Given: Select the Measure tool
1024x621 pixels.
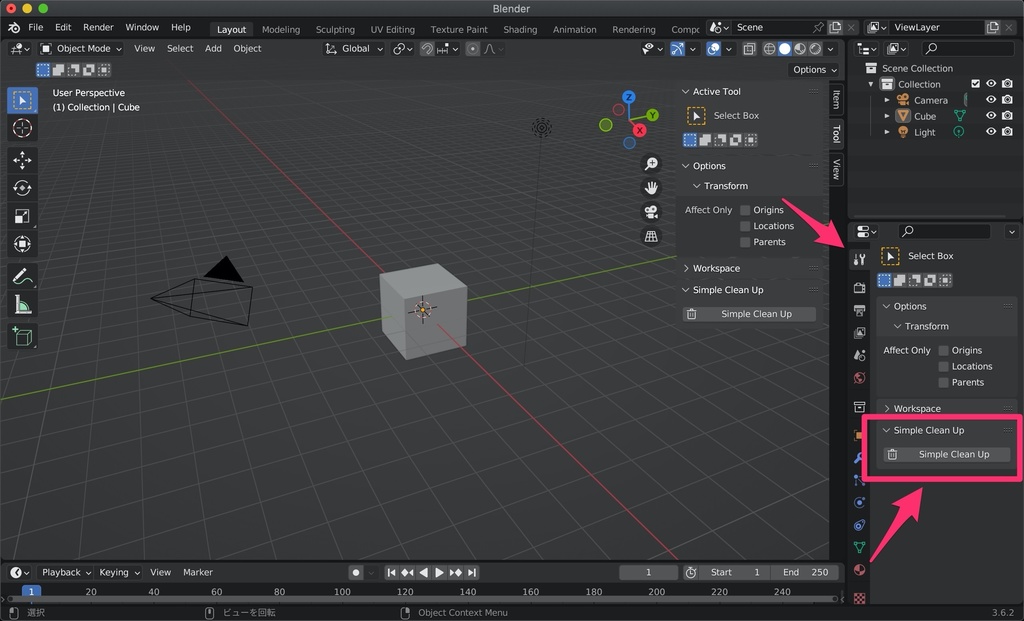Looking at the screenshot, I should [x=23, y=305].
